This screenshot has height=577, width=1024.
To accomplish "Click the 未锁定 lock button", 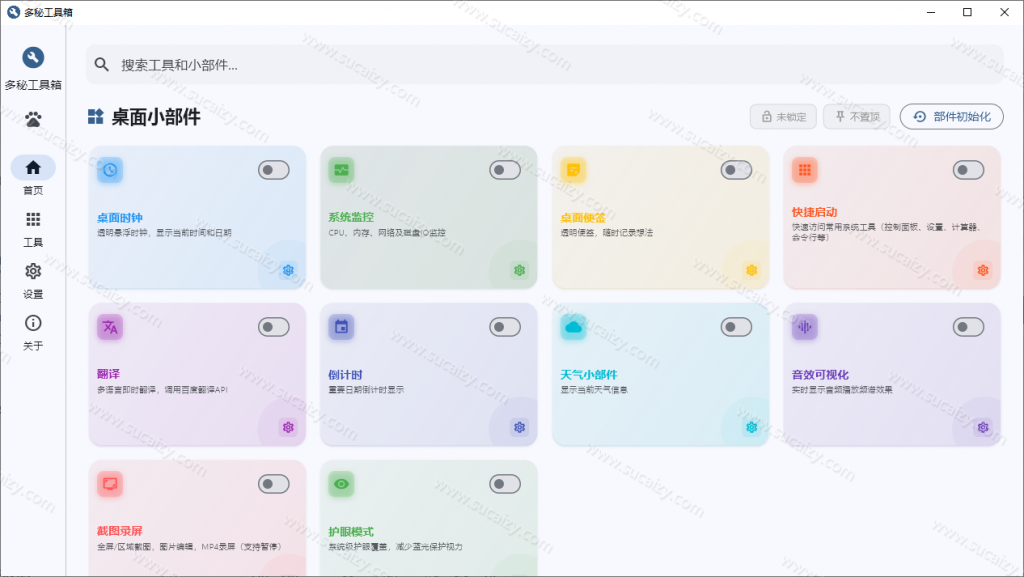I will point(783,117).
